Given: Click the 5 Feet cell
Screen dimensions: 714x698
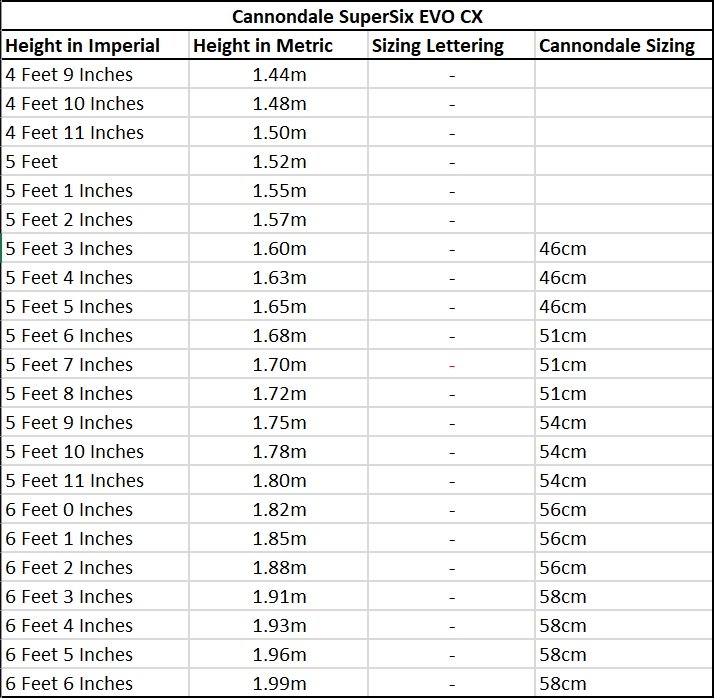Looking at the screenshot, I should (95, 161).
